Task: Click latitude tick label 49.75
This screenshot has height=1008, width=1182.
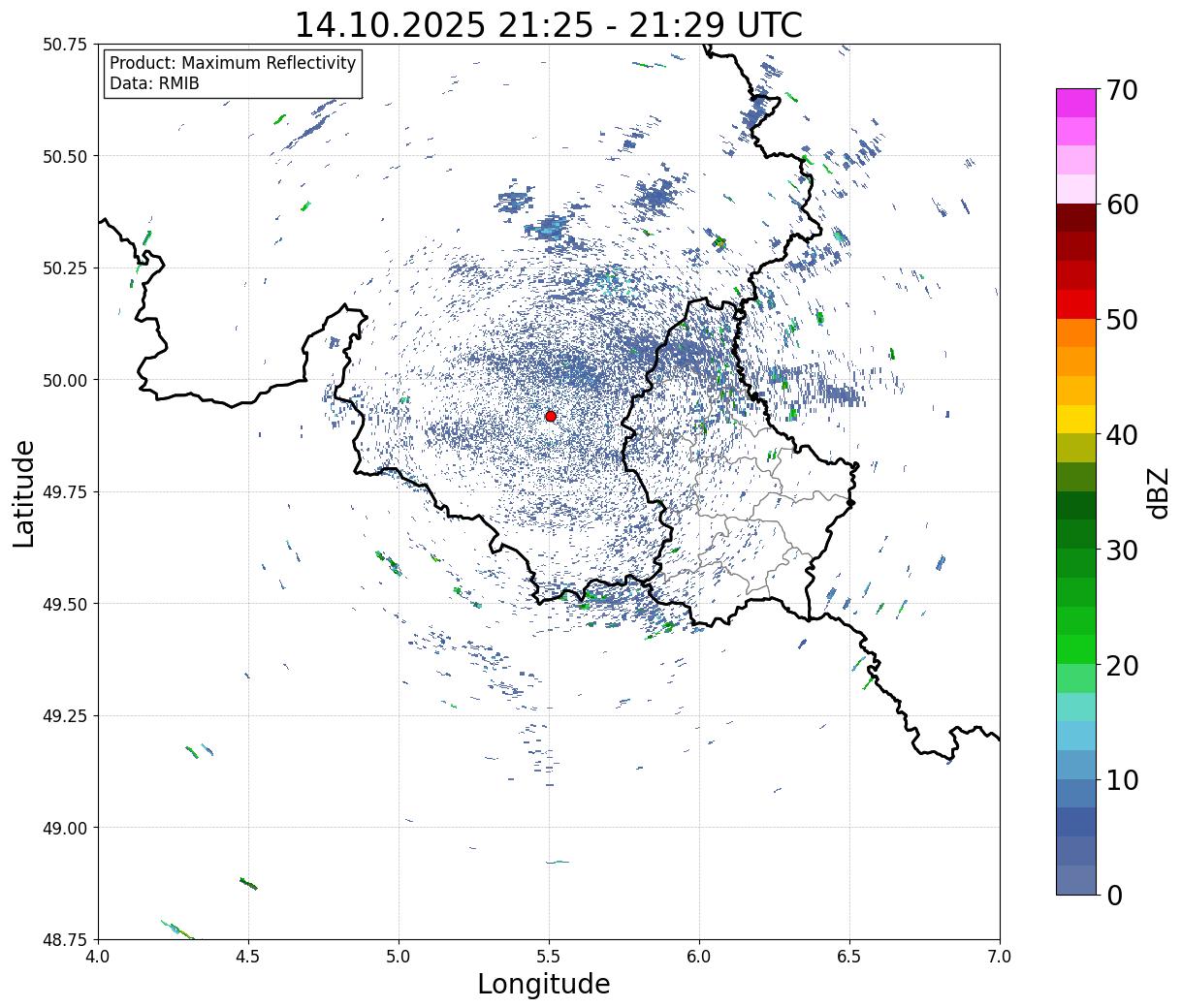Action: 65,492
